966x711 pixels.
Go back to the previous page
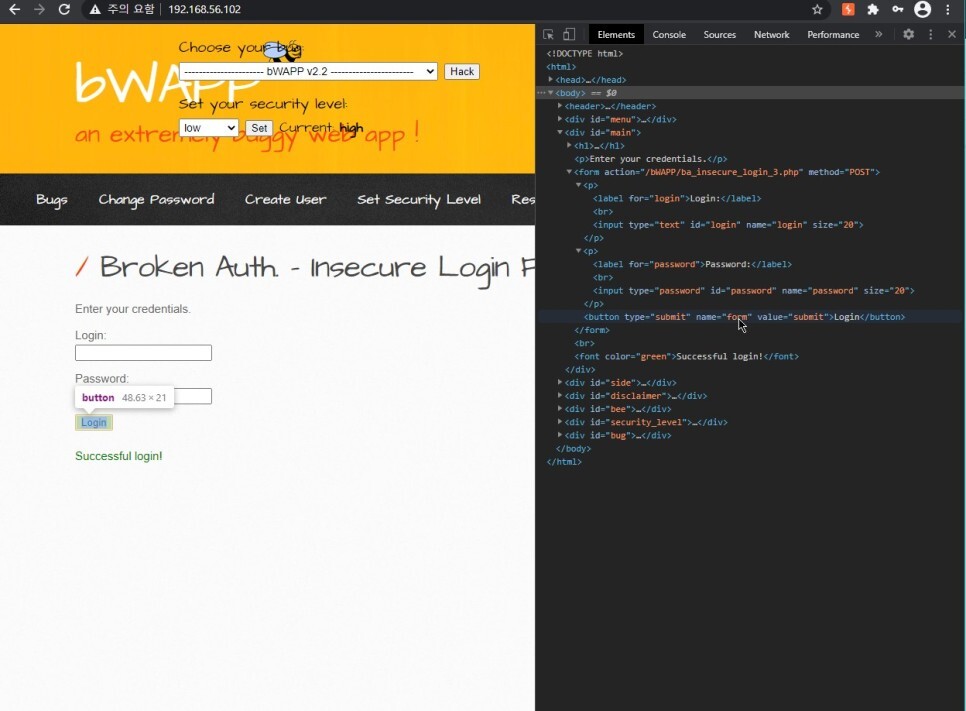pos(14,9)
